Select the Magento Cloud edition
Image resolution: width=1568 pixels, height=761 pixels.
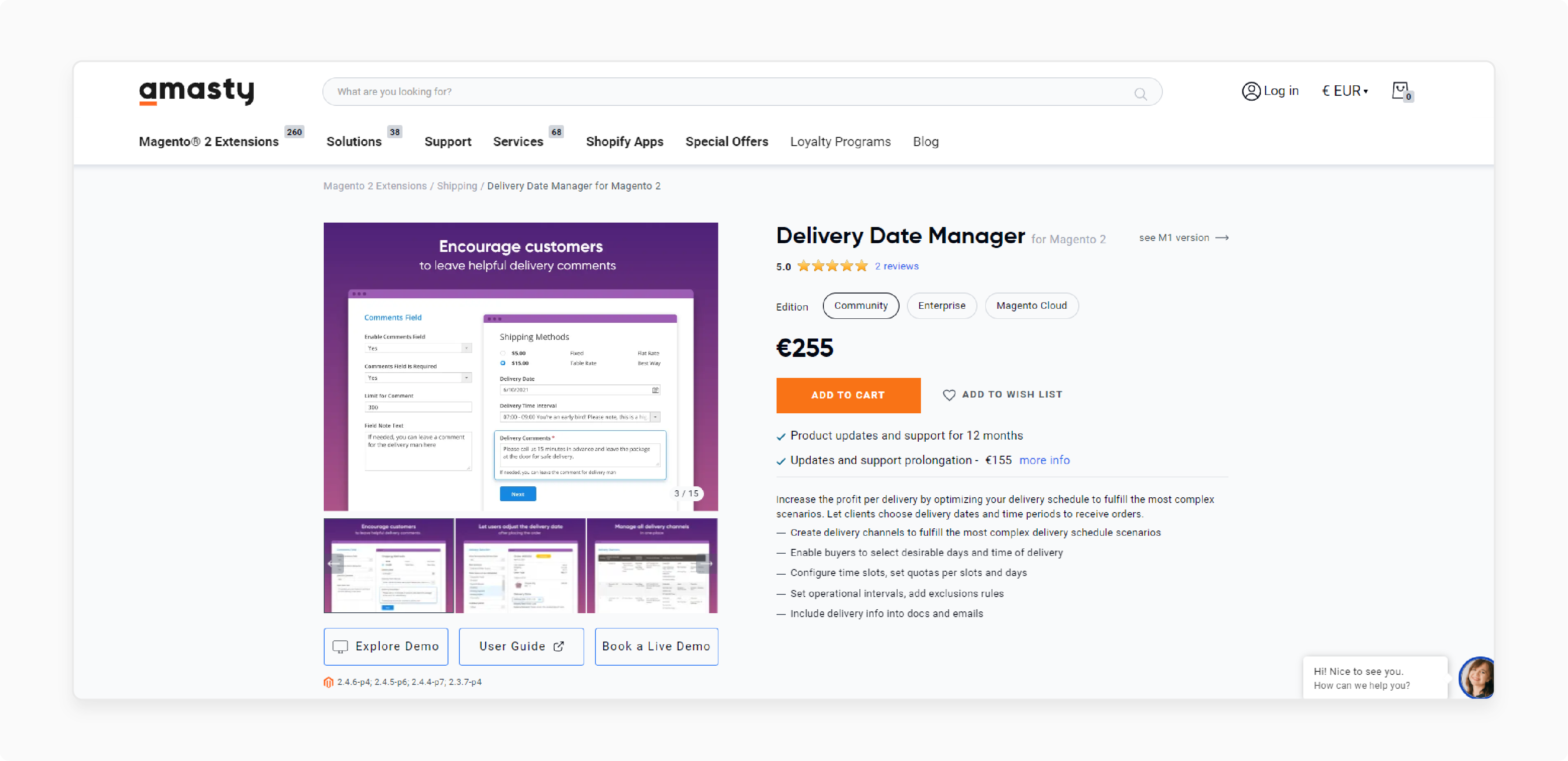click(x=1031, y=306)
